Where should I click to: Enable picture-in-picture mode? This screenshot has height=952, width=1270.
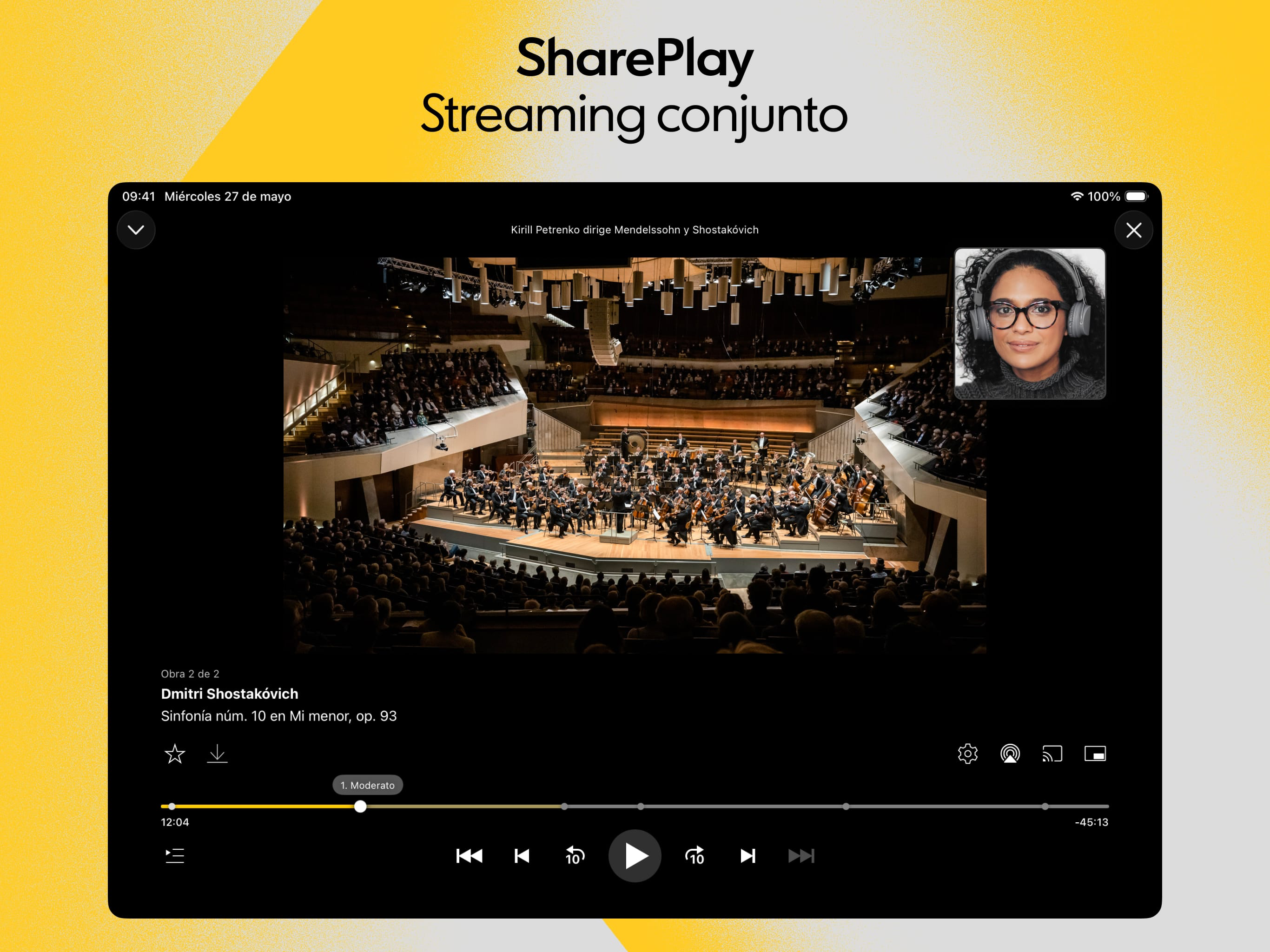click(x=1094, y=754)
